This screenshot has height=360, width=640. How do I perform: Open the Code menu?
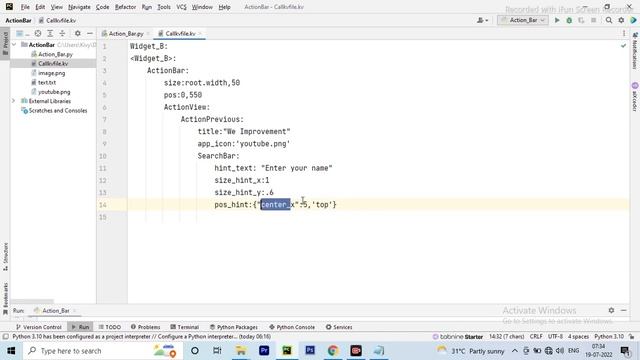click(102, 7)
